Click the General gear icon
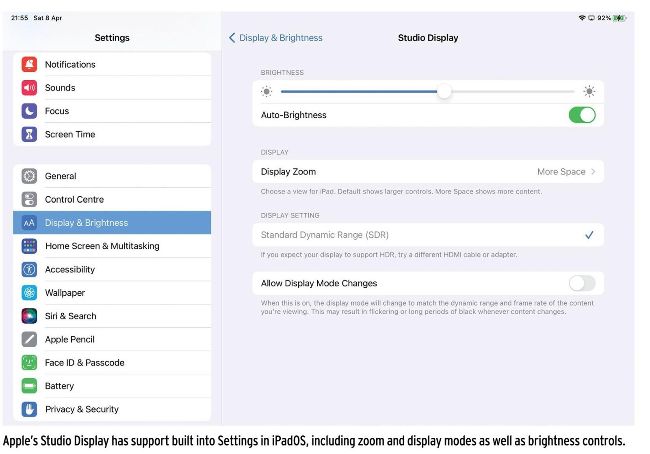650x454 pixels. pyautogui.click(x=29, y=176)
